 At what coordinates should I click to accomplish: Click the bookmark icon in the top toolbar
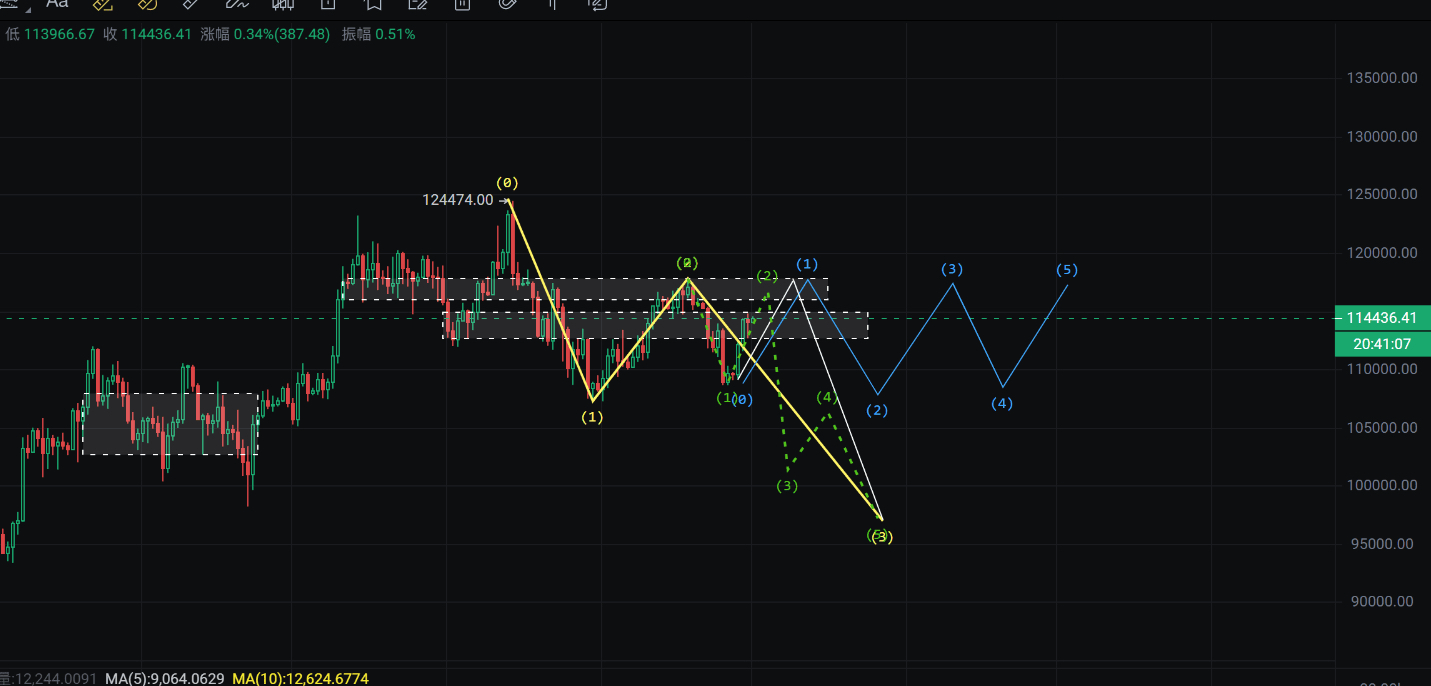coord(373,3)
